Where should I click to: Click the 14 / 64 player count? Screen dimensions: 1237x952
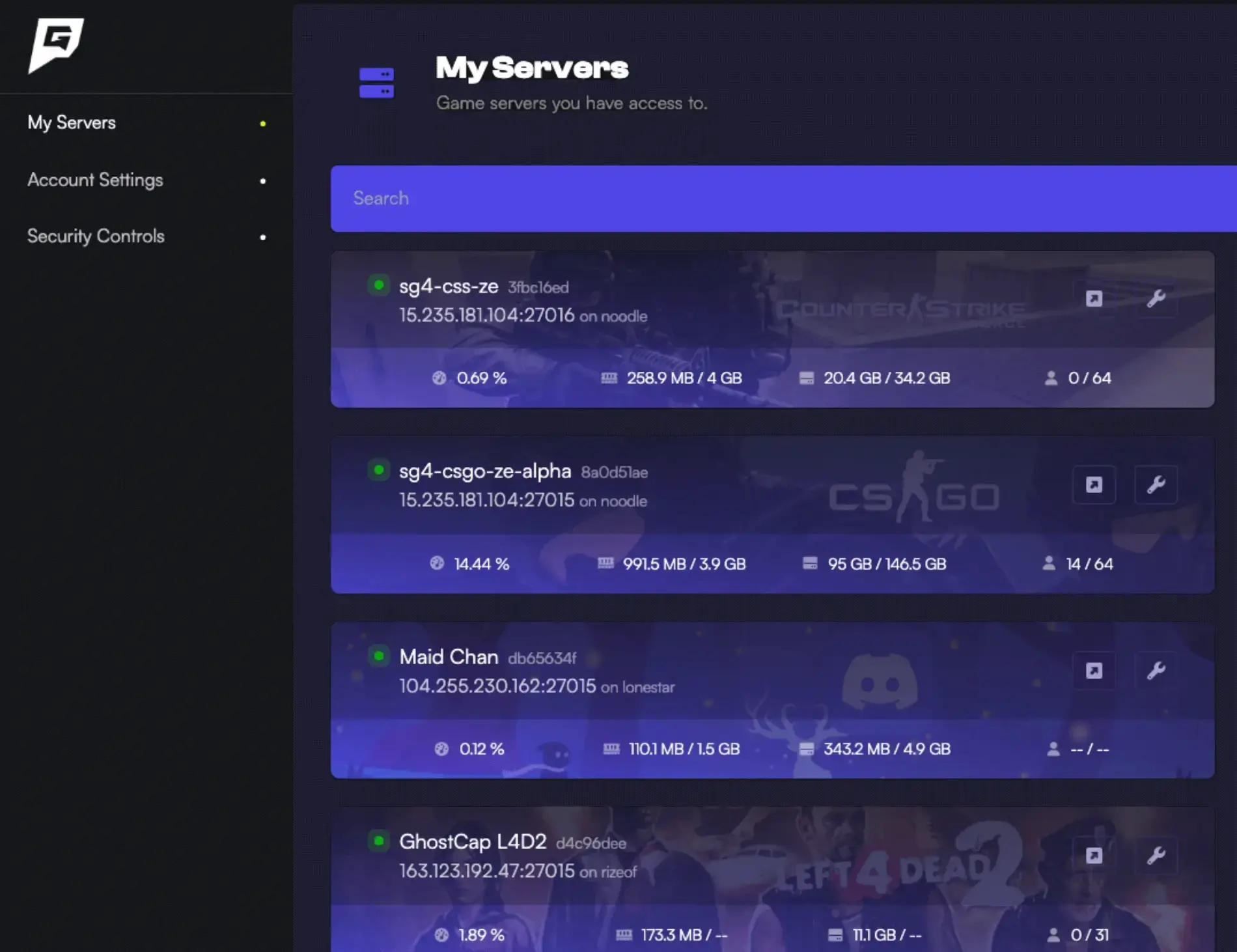click(x=1089, y=564)
